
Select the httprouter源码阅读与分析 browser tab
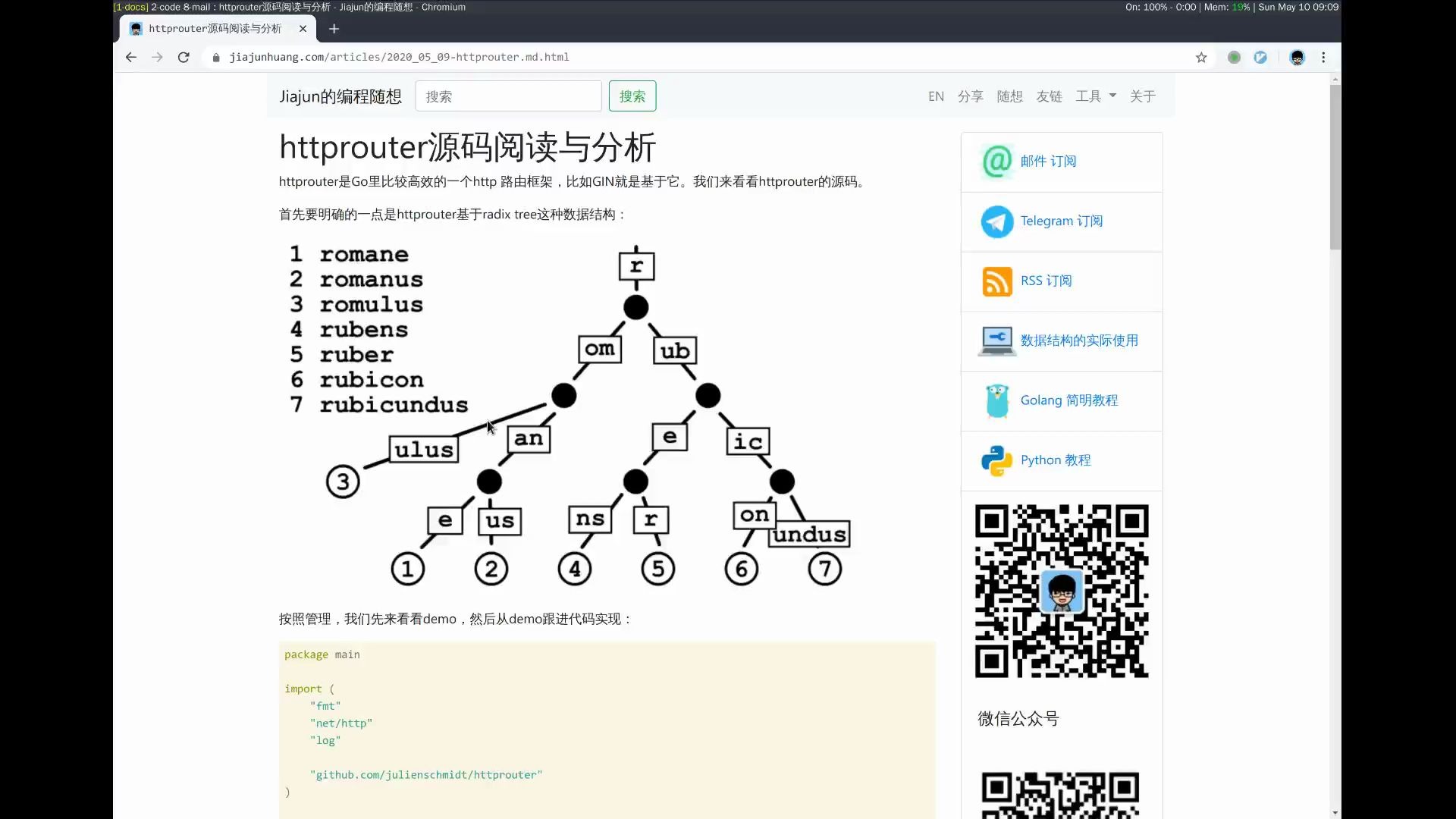(212, 29)
